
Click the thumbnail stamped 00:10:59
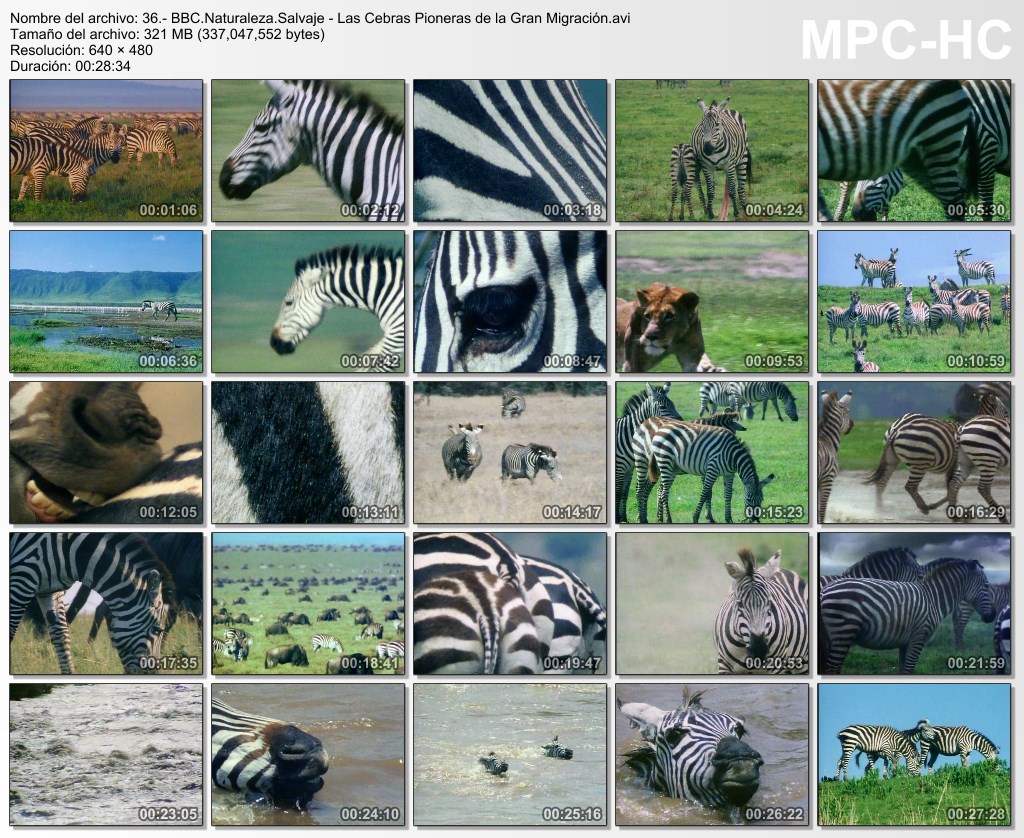(914, 301)
